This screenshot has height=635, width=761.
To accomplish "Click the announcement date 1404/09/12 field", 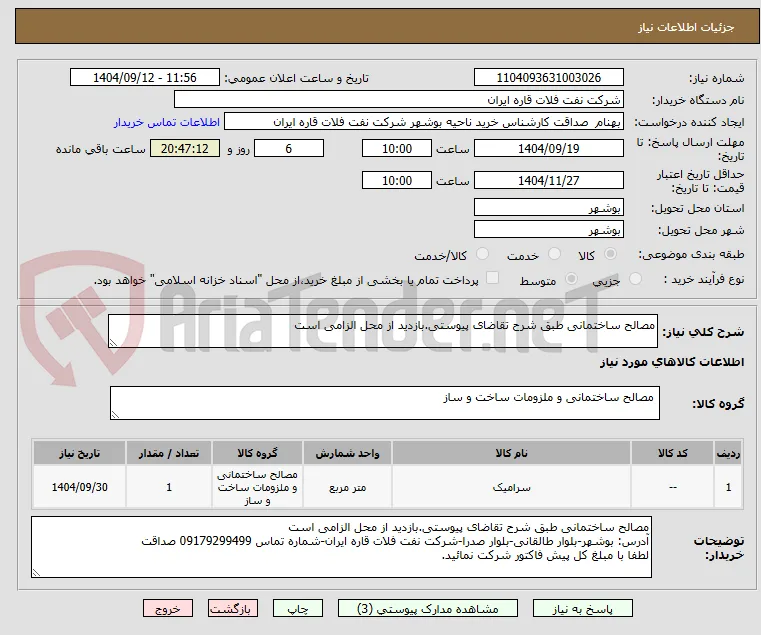I will [145, 78].
